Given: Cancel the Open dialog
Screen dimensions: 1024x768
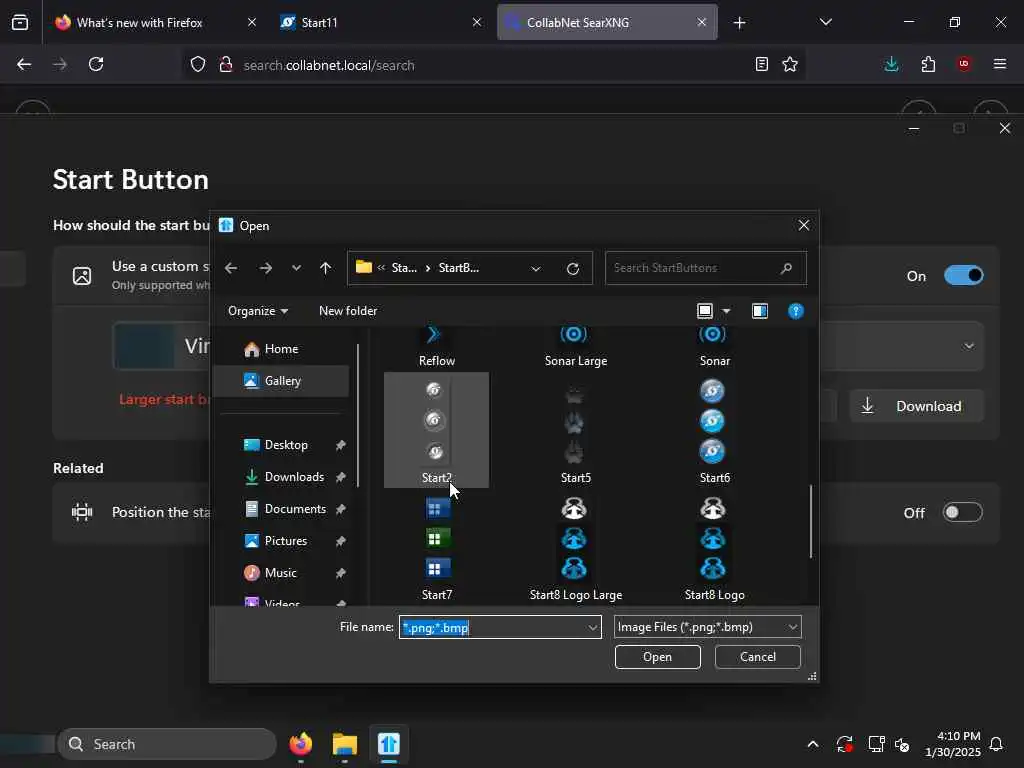Looking at the screenshot, I should click(758, 656).
